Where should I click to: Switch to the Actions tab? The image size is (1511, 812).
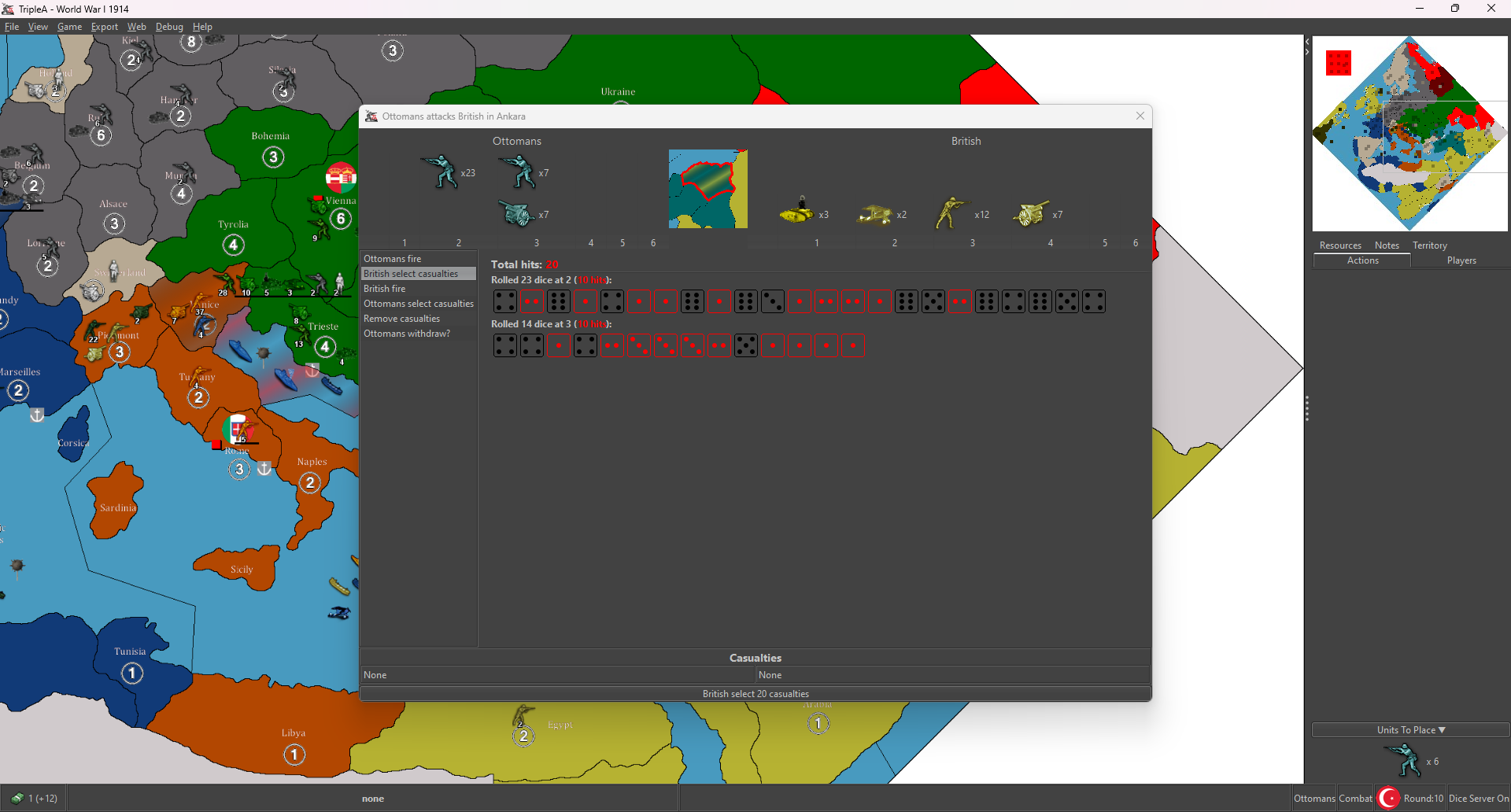click(1362, 260)
